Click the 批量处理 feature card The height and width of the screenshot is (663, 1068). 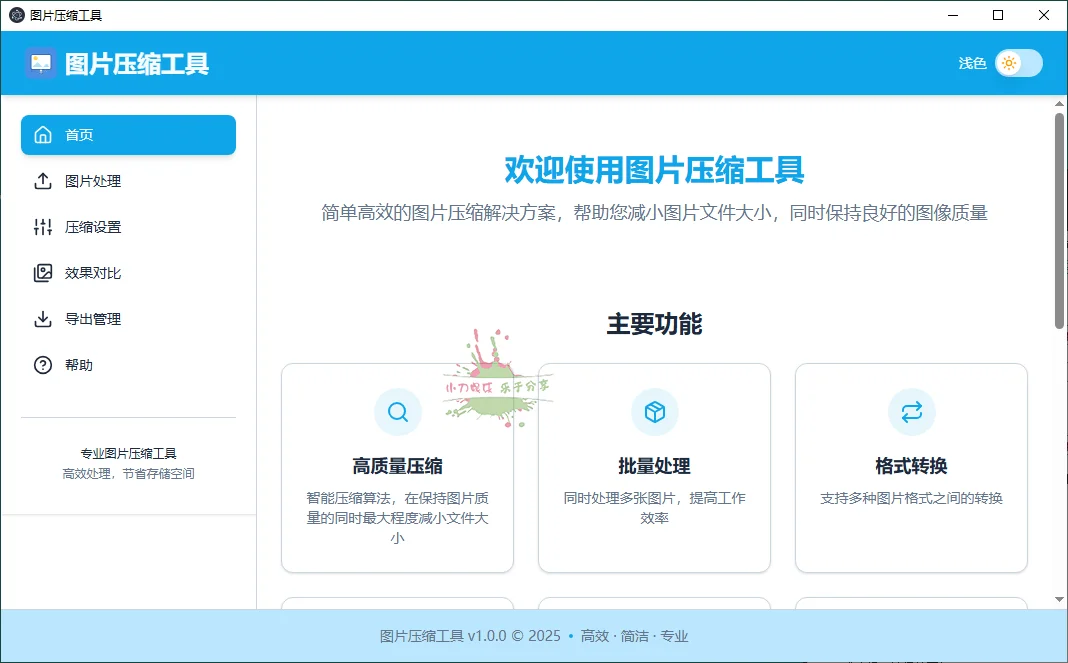pyautogui.click(x=654, y=467)
